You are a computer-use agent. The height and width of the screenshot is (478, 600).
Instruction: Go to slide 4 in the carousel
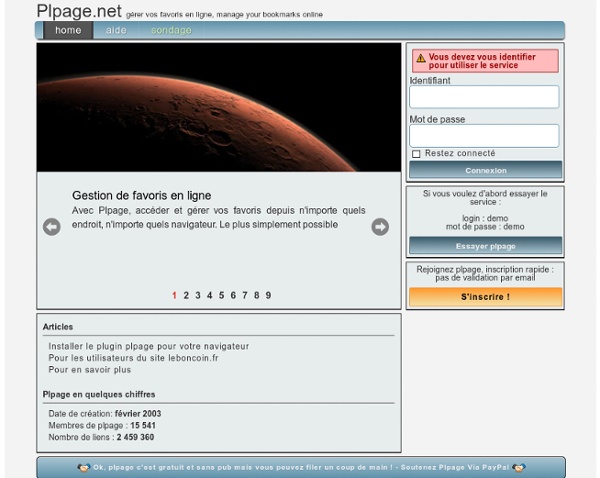click(x=210, y=295)
